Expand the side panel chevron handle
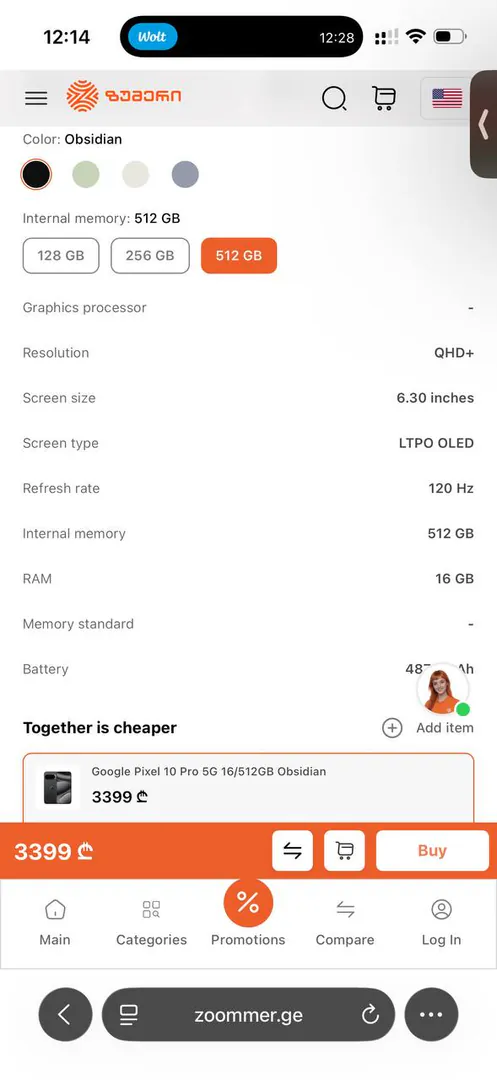This screenshot has height=1080, width=497. tap(483, 125)
